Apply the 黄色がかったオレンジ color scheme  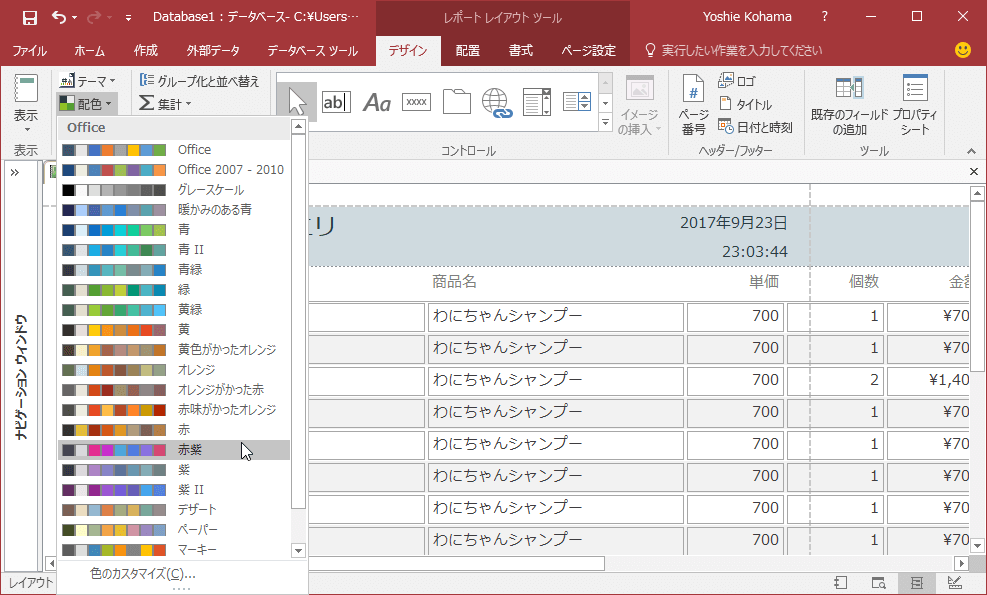pyautogui.click(x=174, y=349)
